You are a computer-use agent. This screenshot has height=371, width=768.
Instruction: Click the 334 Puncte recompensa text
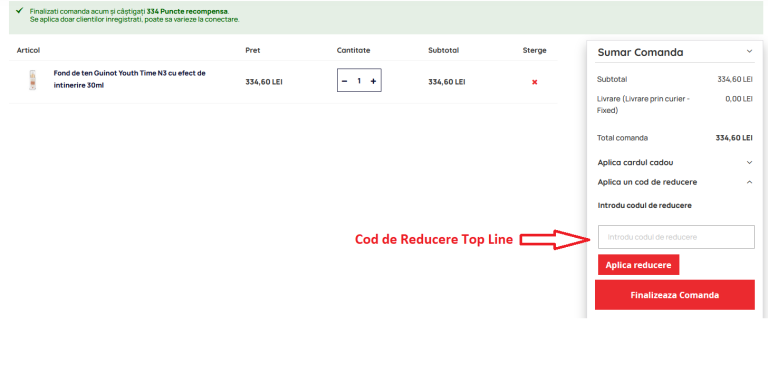point(187,11)
